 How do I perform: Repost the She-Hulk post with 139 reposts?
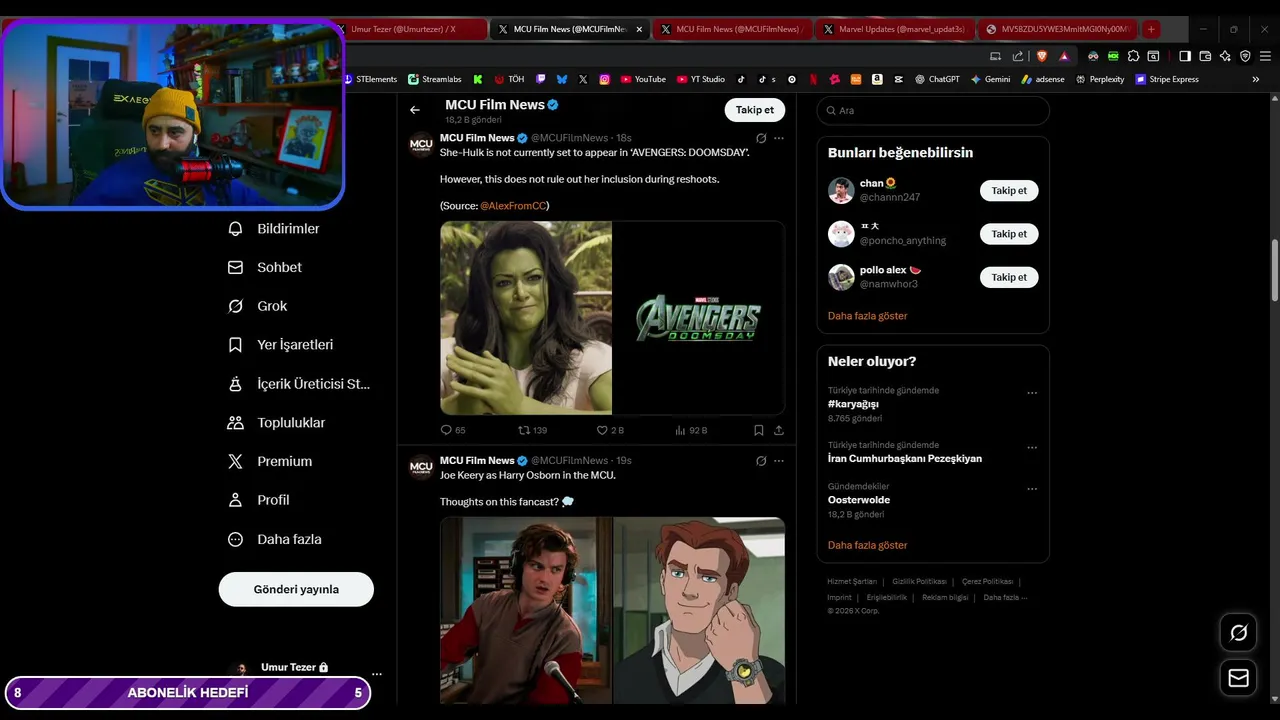[532, 430]
